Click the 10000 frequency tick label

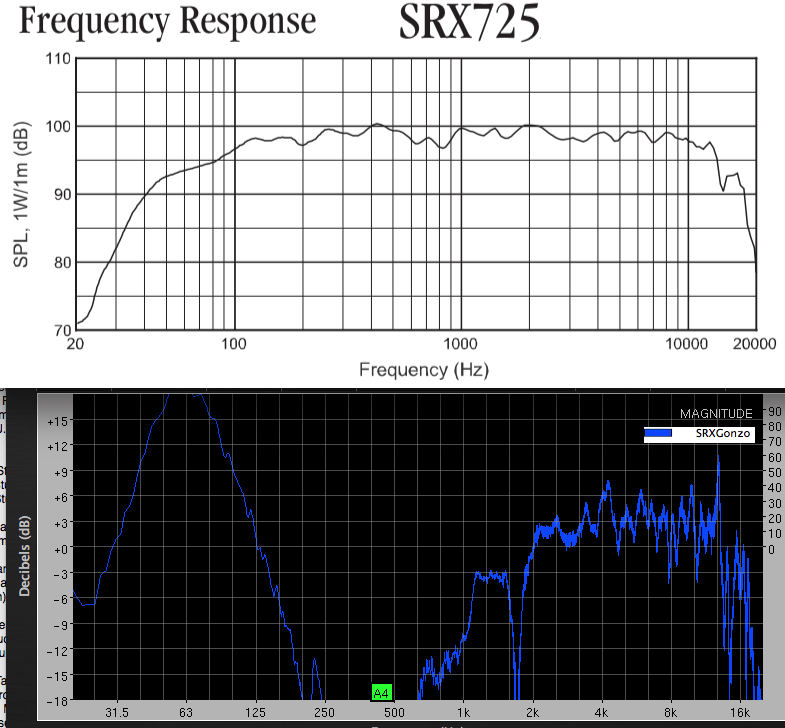(x=686, y=343)
